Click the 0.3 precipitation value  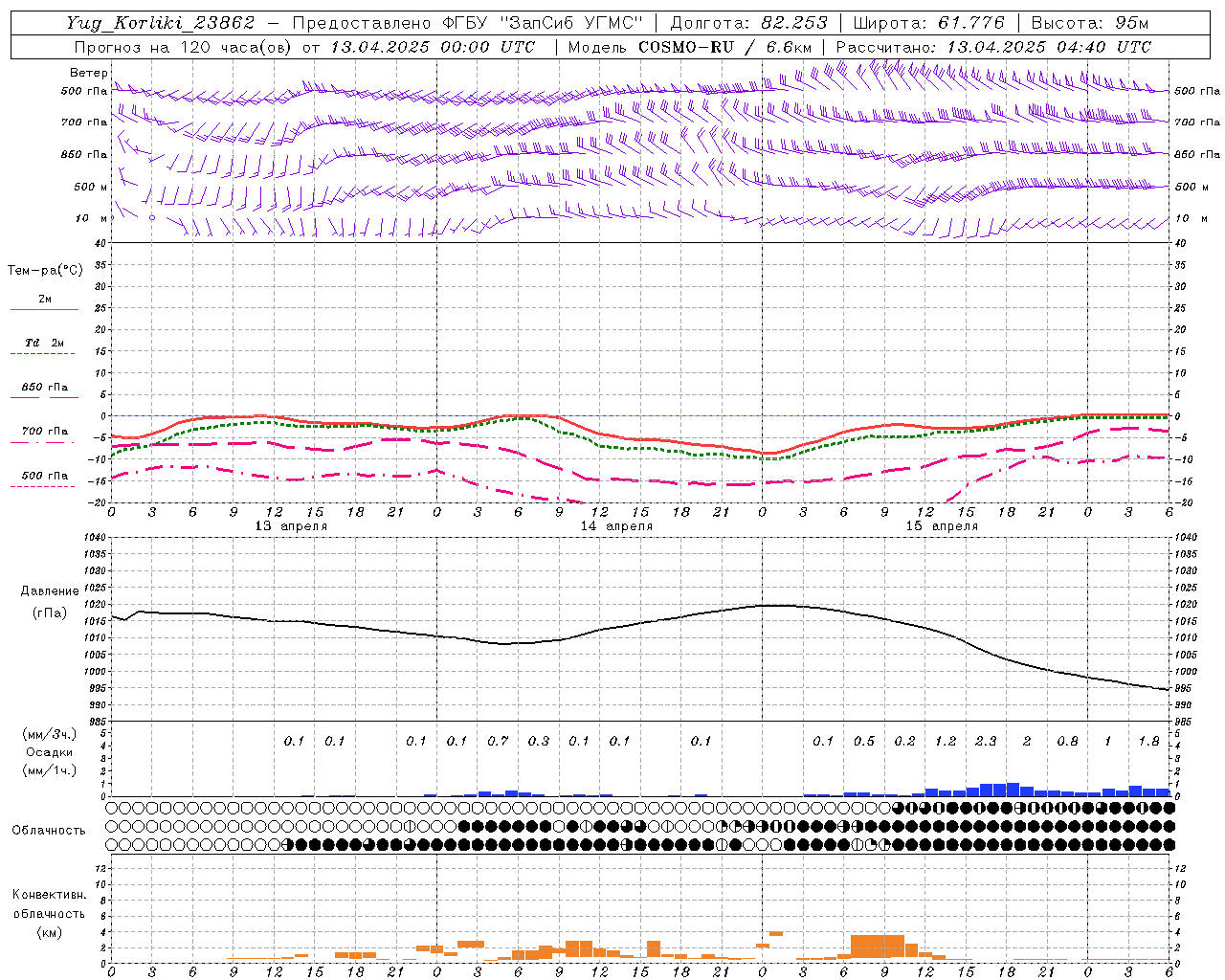pyautogui.click(x=539, y=741)
